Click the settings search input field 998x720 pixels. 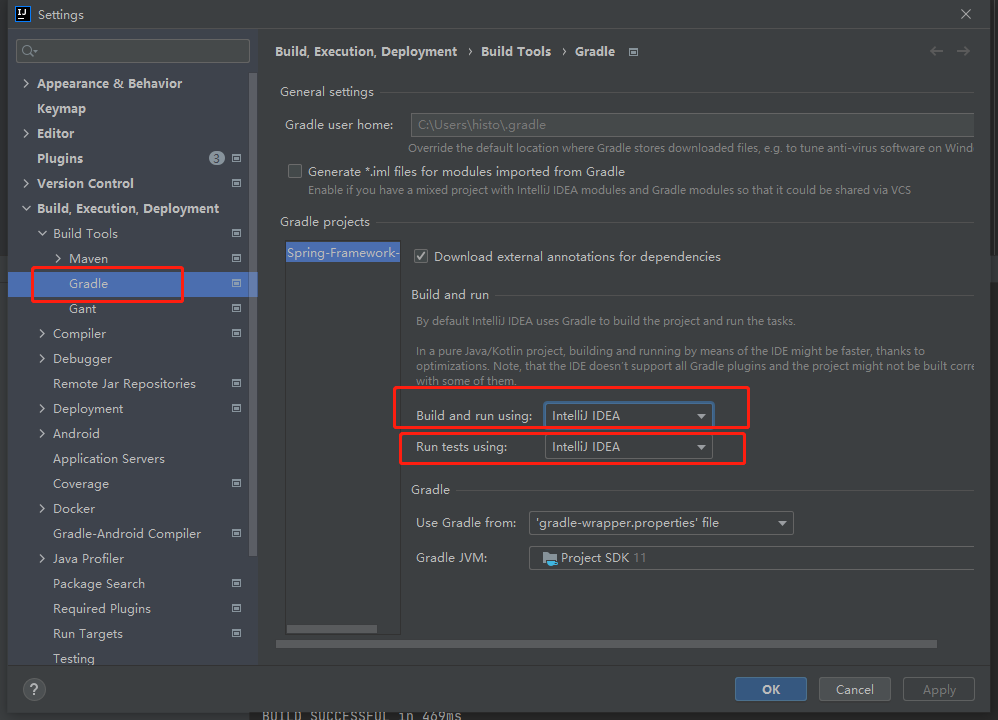[x=133, y=51]
